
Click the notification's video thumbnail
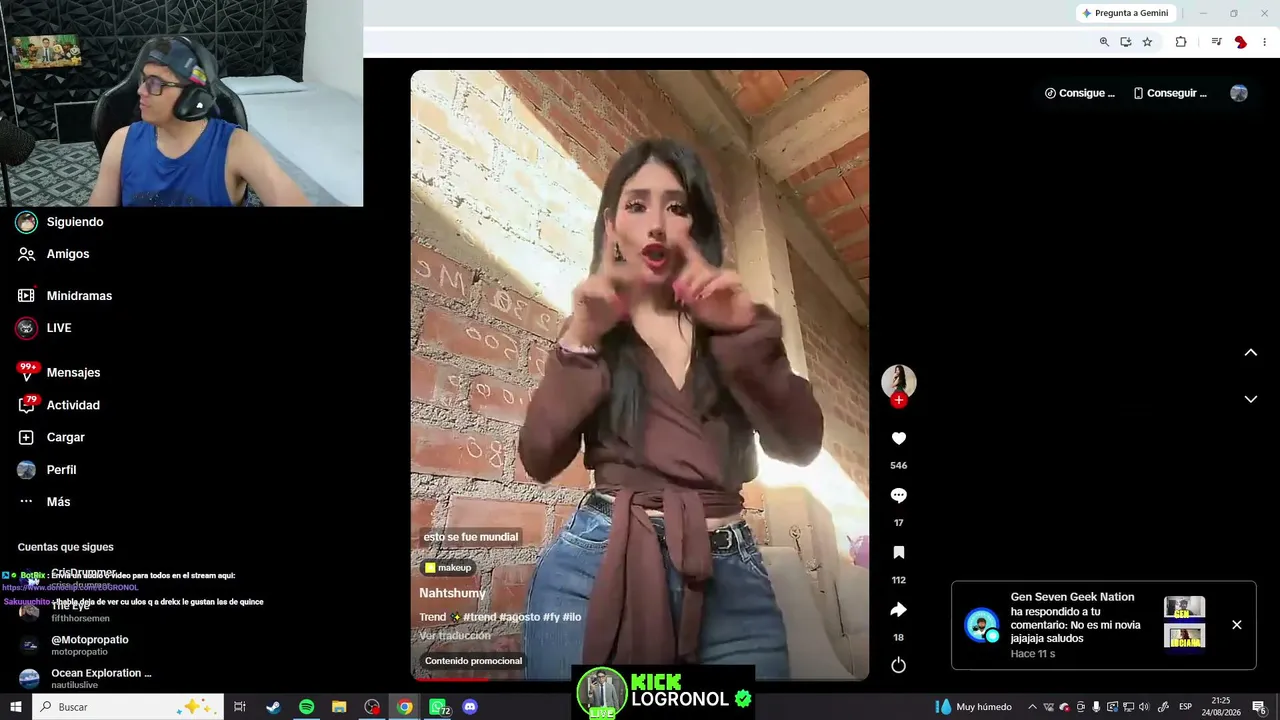click(1185, 622)
